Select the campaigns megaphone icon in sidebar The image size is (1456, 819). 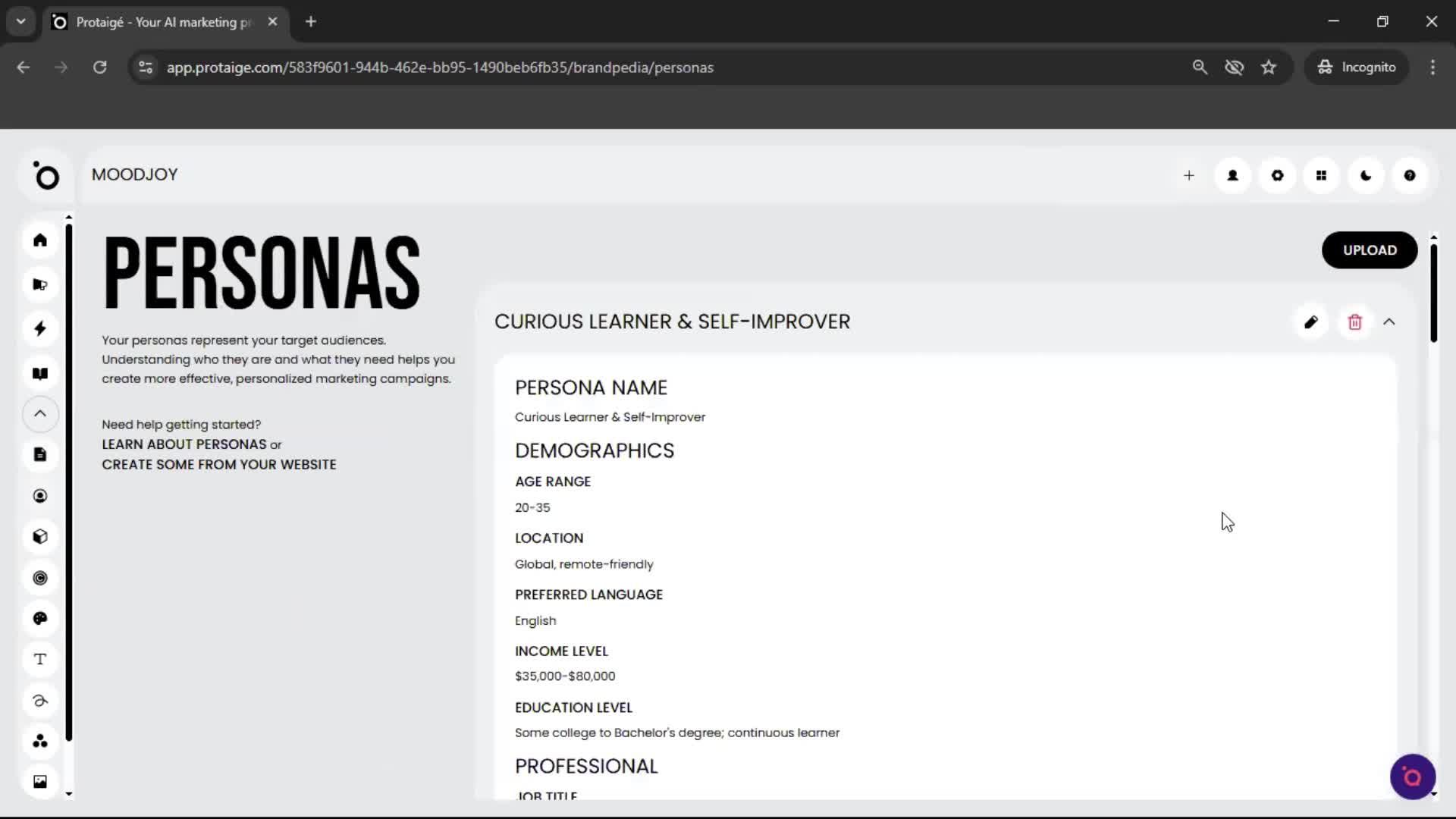pyautogui.click(x=39, y=284)
